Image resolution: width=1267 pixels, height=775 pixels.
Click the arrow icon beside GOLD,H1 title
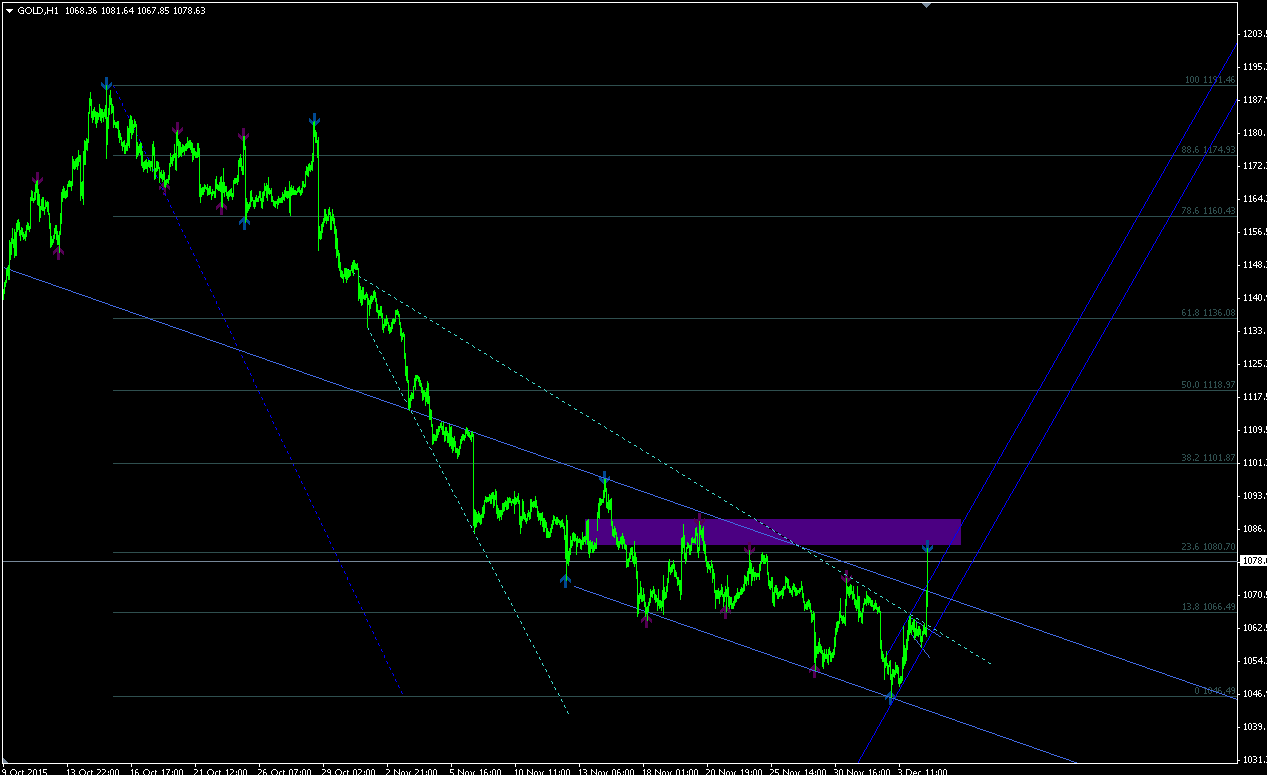9,10
